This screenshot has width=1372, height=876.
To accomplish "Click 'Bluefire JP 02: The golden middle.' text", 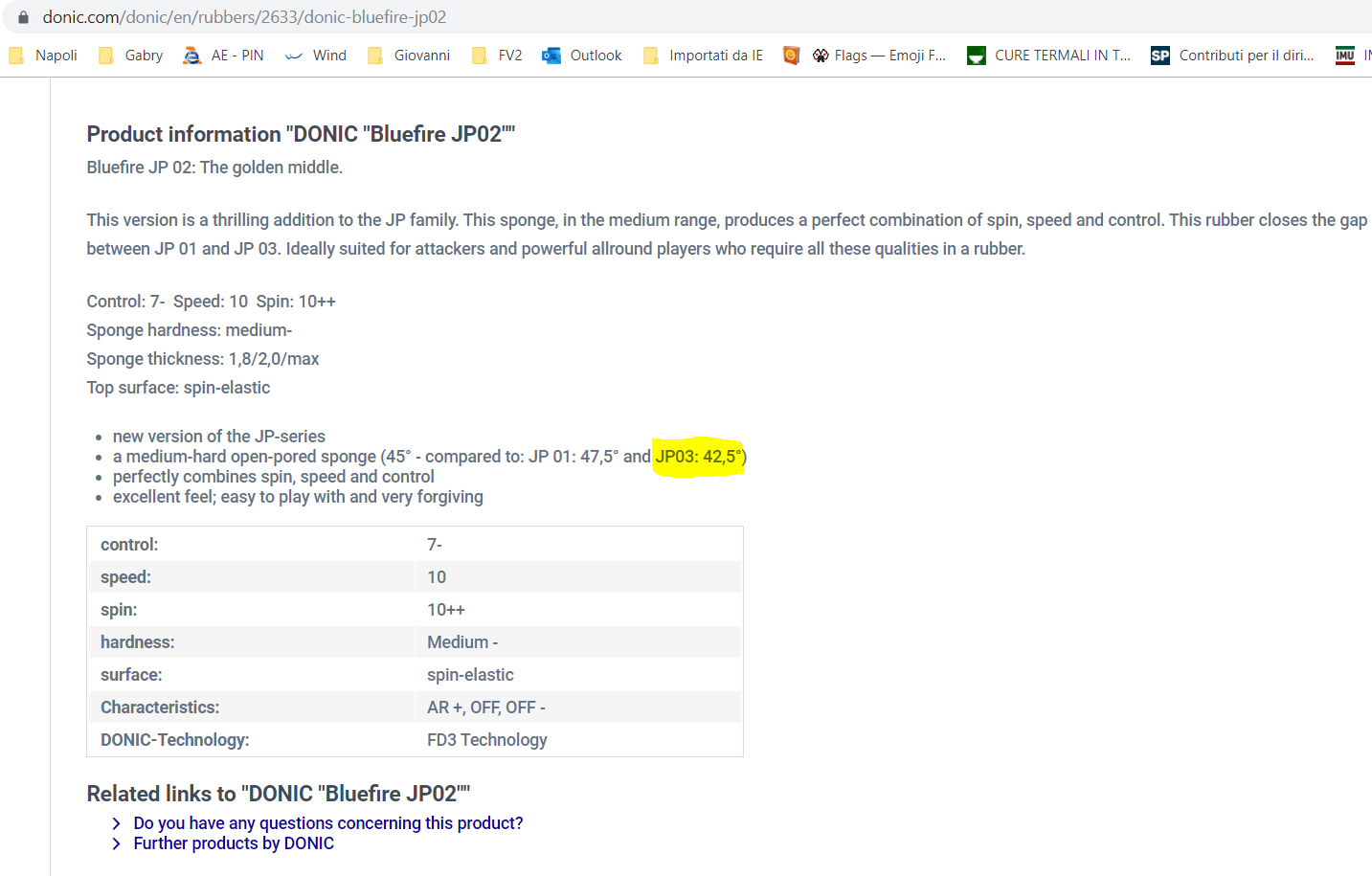I will [x=214, y=168].
